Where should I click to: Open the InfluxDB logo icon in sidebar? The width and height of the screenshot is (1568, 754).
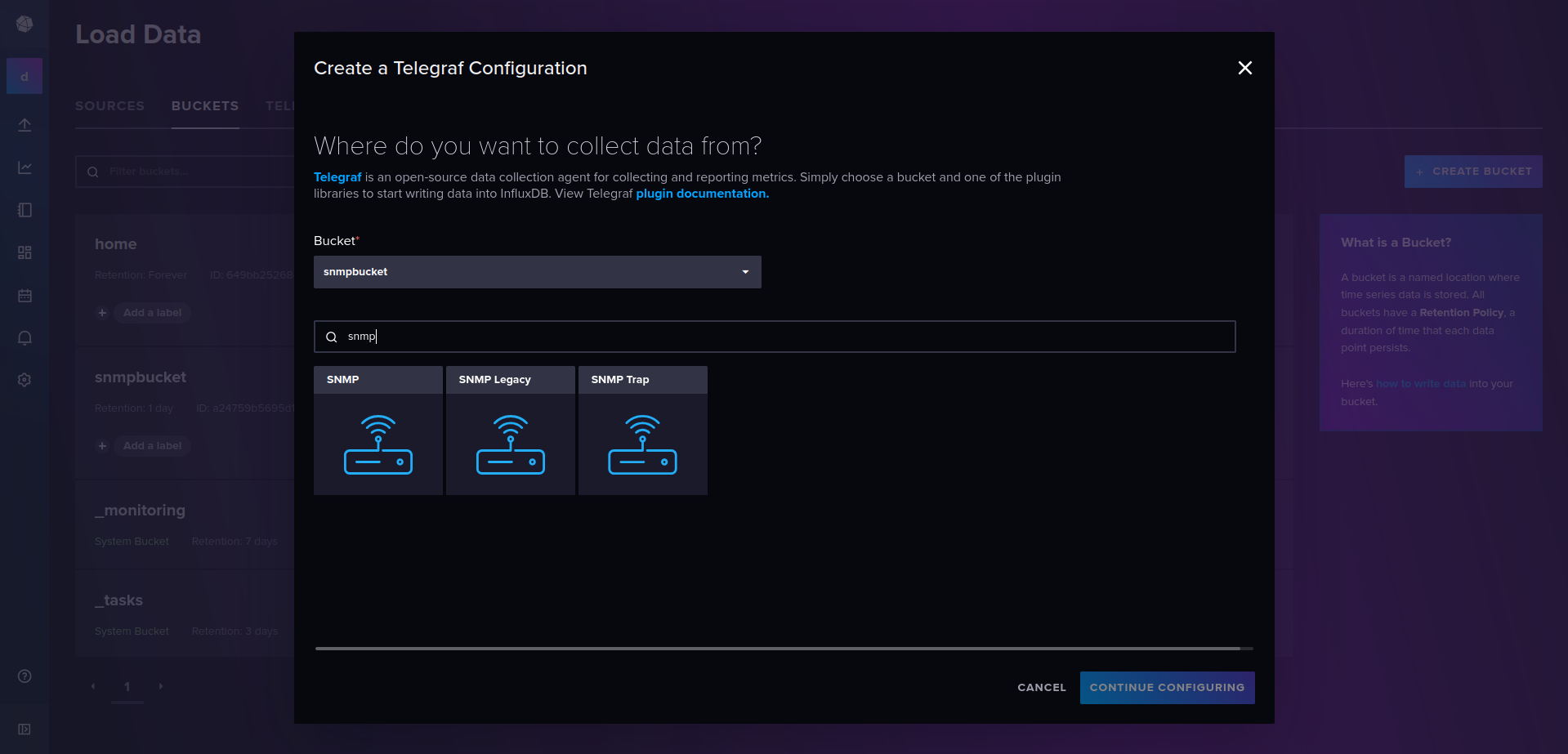[x=25, y=24]
